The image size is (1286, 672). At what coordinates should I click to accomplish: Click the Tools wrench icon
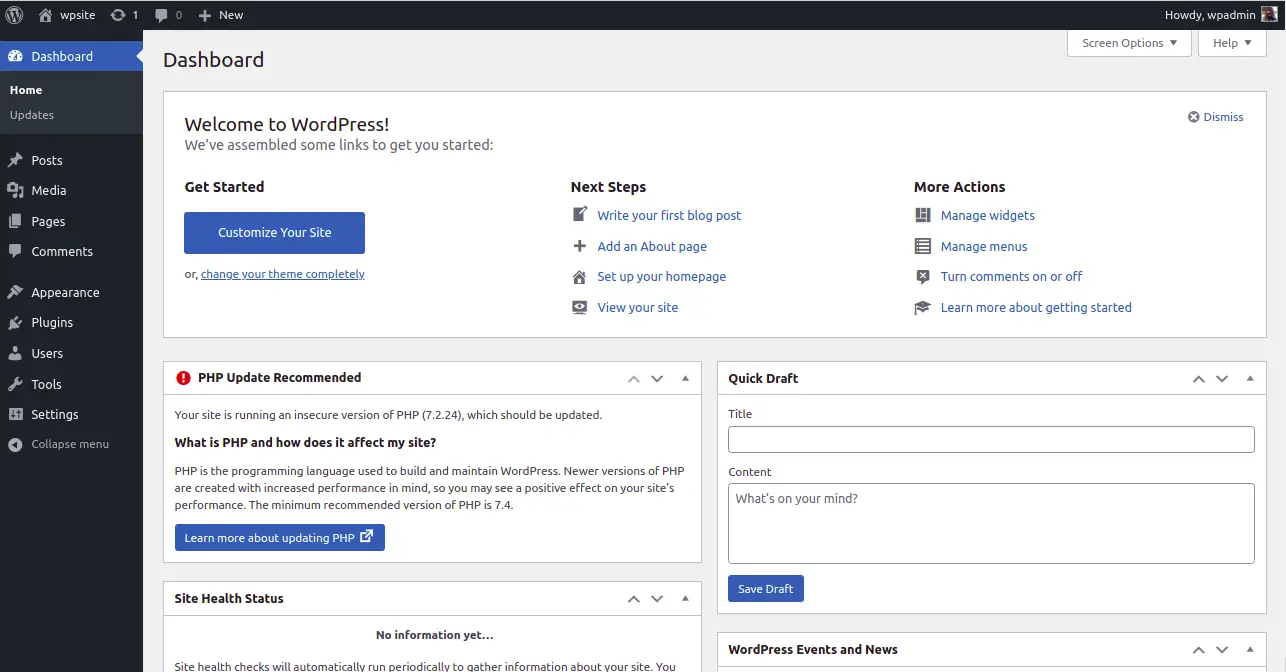pos(15,384)
